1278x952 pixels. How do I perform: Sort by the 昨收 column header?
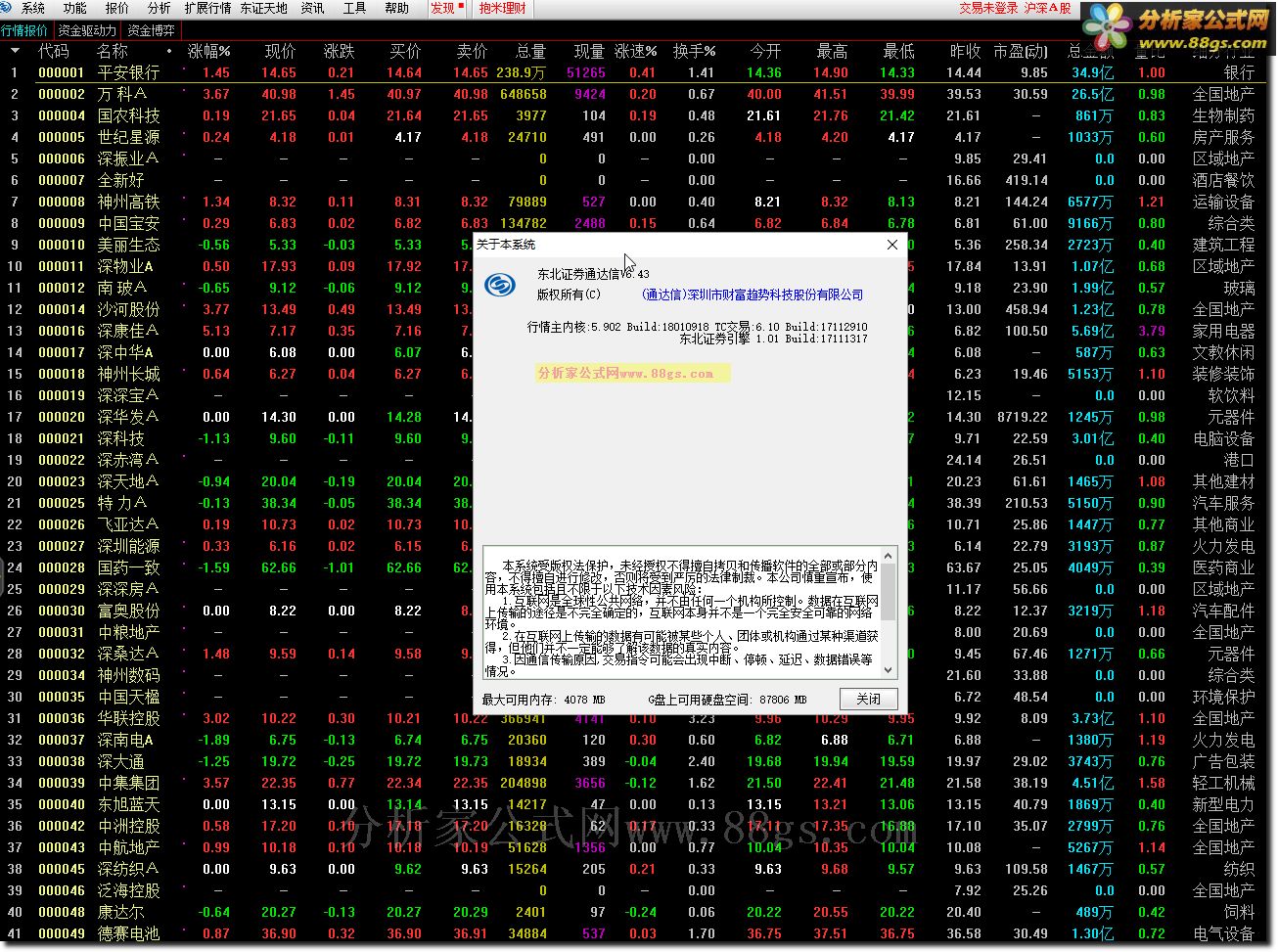coord(965,51)
